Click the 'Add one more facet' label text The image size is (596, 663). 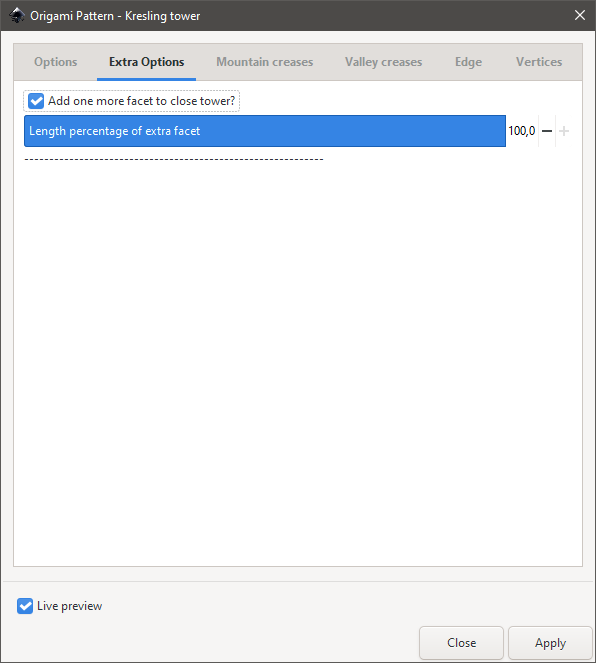pyautogui.click(x=141, y=101)
